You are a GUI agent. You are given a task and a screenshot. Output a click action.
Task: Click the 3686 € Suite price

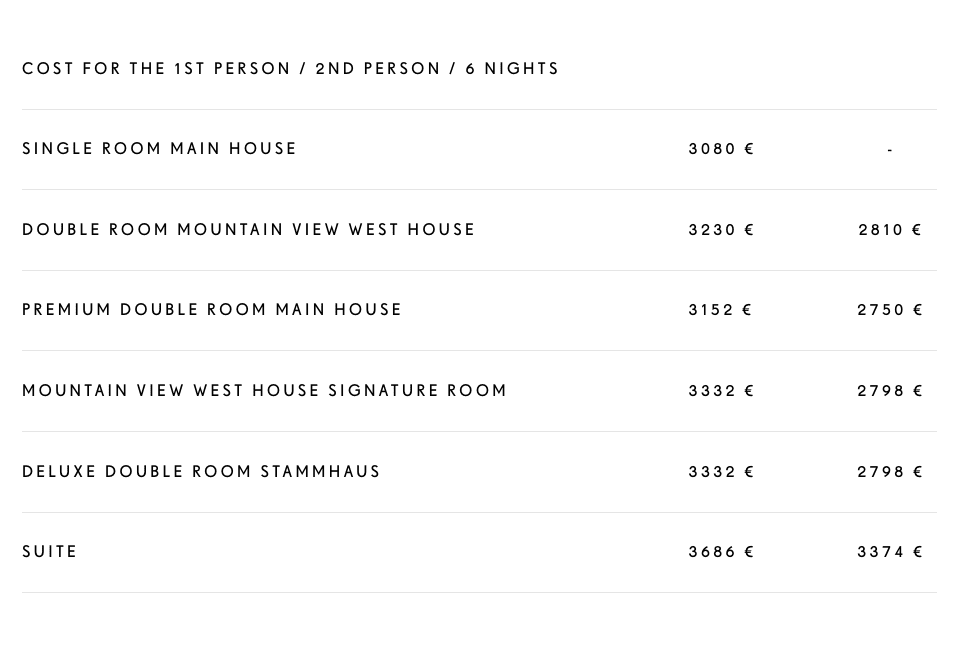(x=721, y=552)
